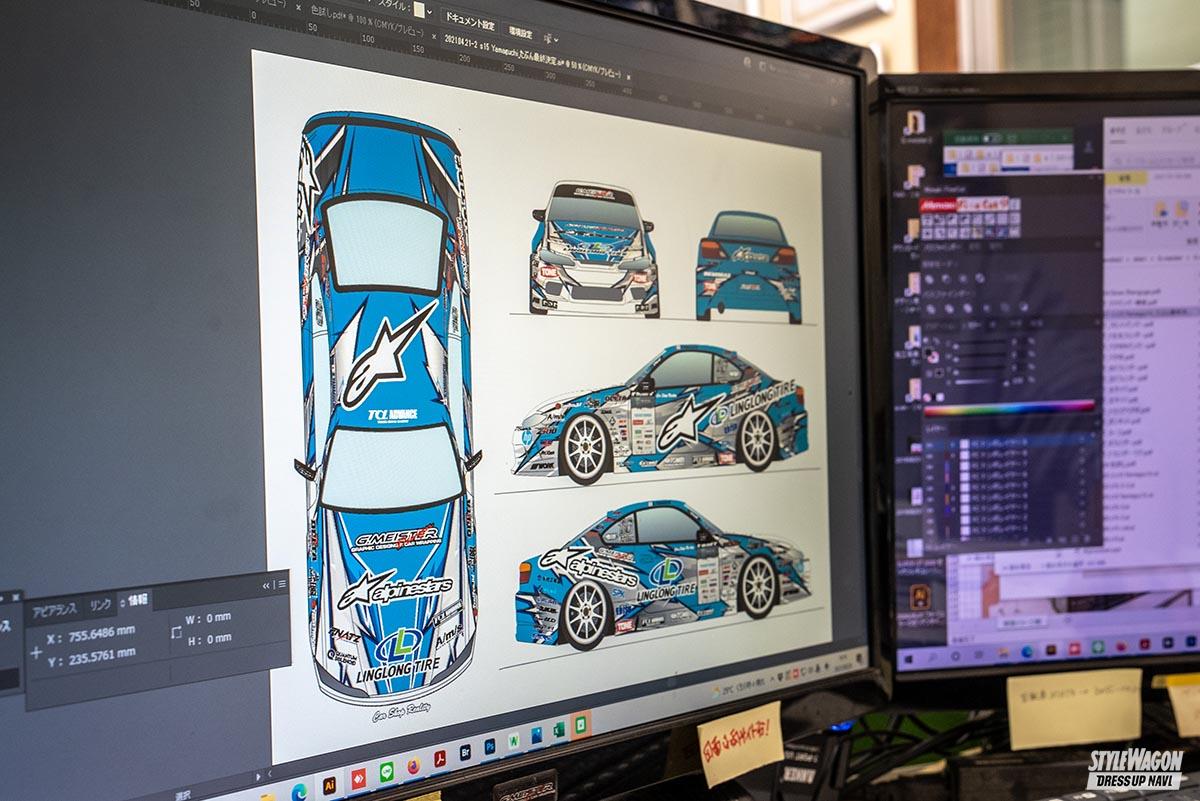Open the LINE app in taskbar

tap(386, 771)
